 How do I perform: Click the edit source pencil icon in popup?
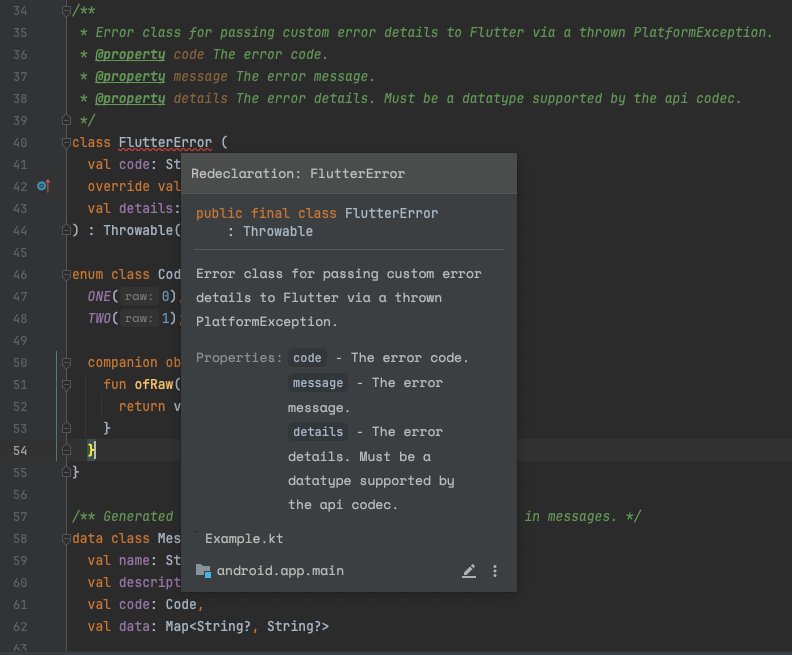point(469,571)
